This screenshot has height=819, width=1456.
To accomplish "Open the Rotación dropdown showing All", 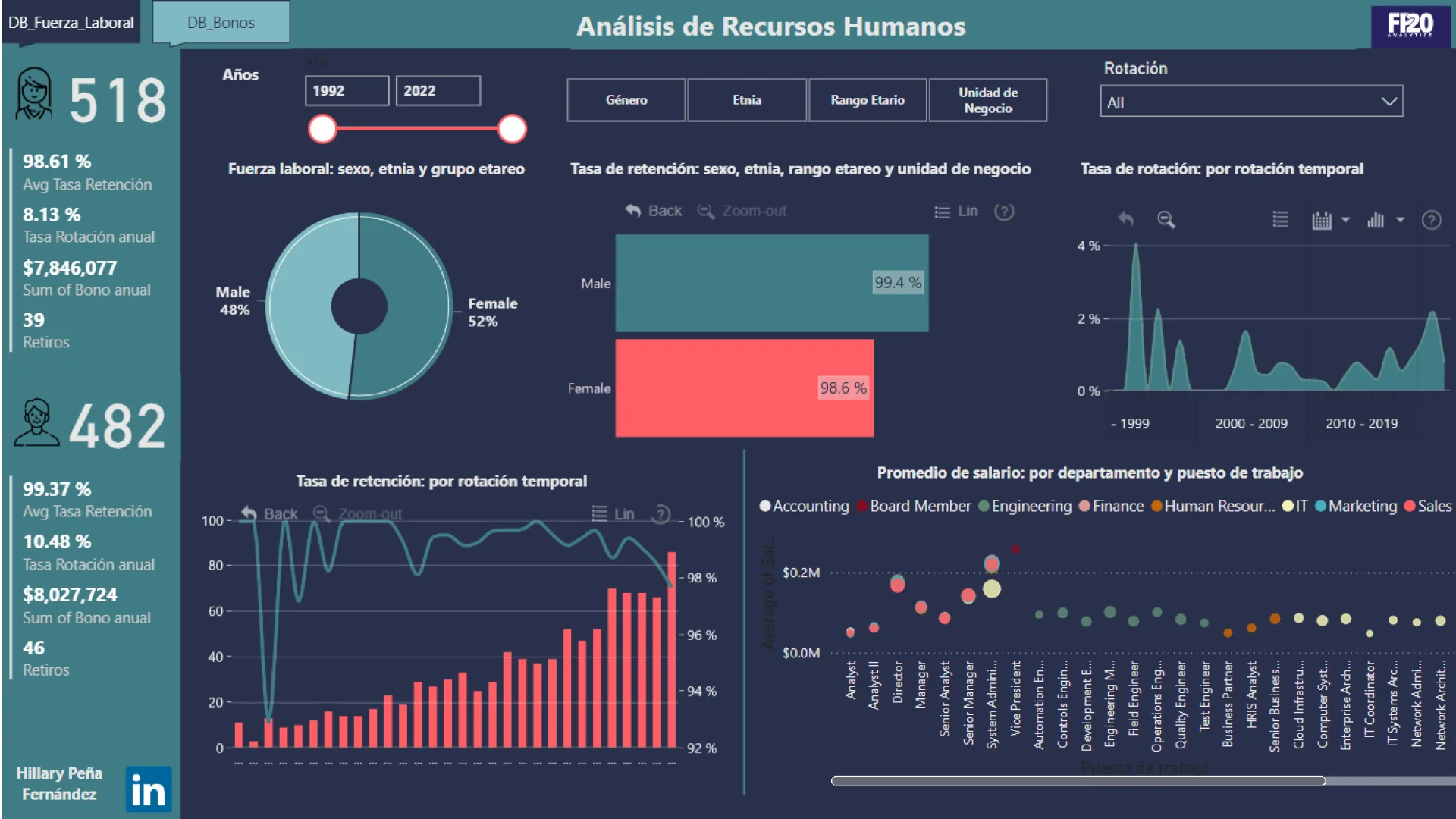I will [1251, 102].
